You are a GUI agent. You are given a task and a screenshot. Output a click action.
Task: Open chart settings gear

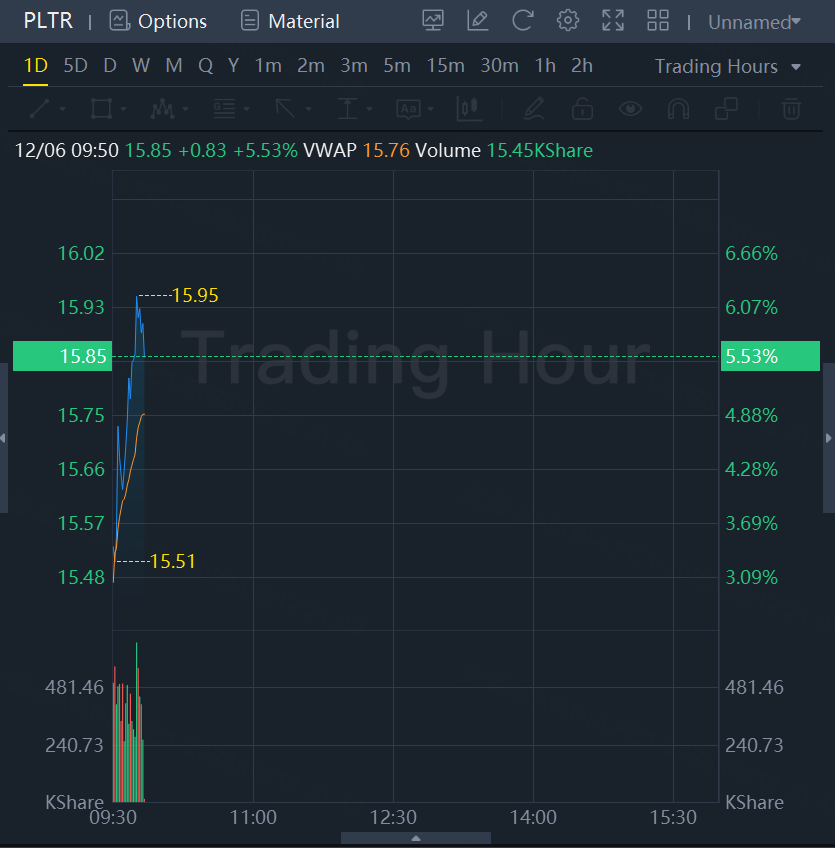[x=568, y=21]
